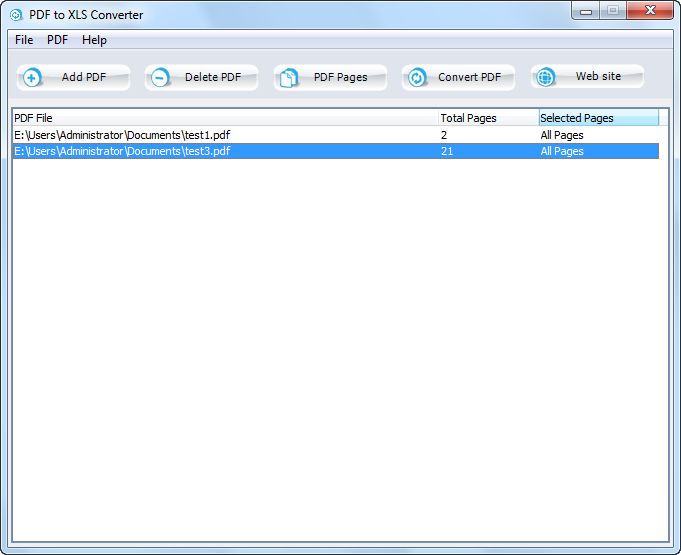Open the File menu
Viewport: 681px width, 555px height.
[24, 40]
